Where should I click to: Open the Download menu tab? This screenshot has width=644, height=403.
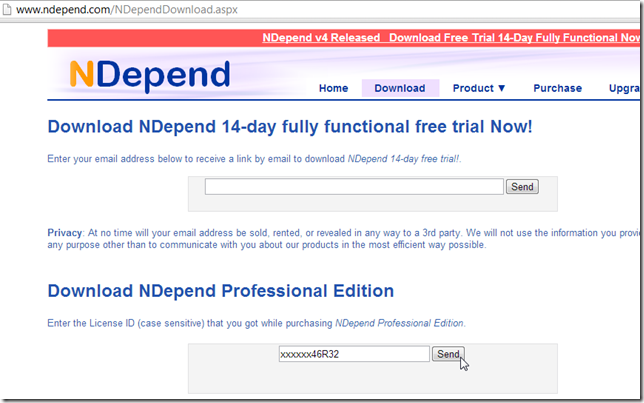click(x=400, y=88)
